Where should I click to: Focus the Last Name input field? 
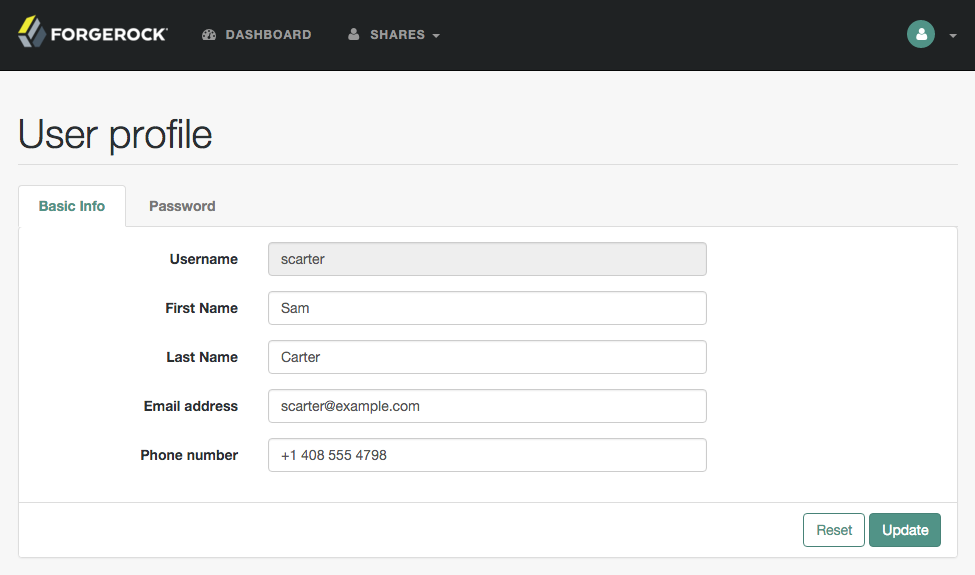coord(487,357)
